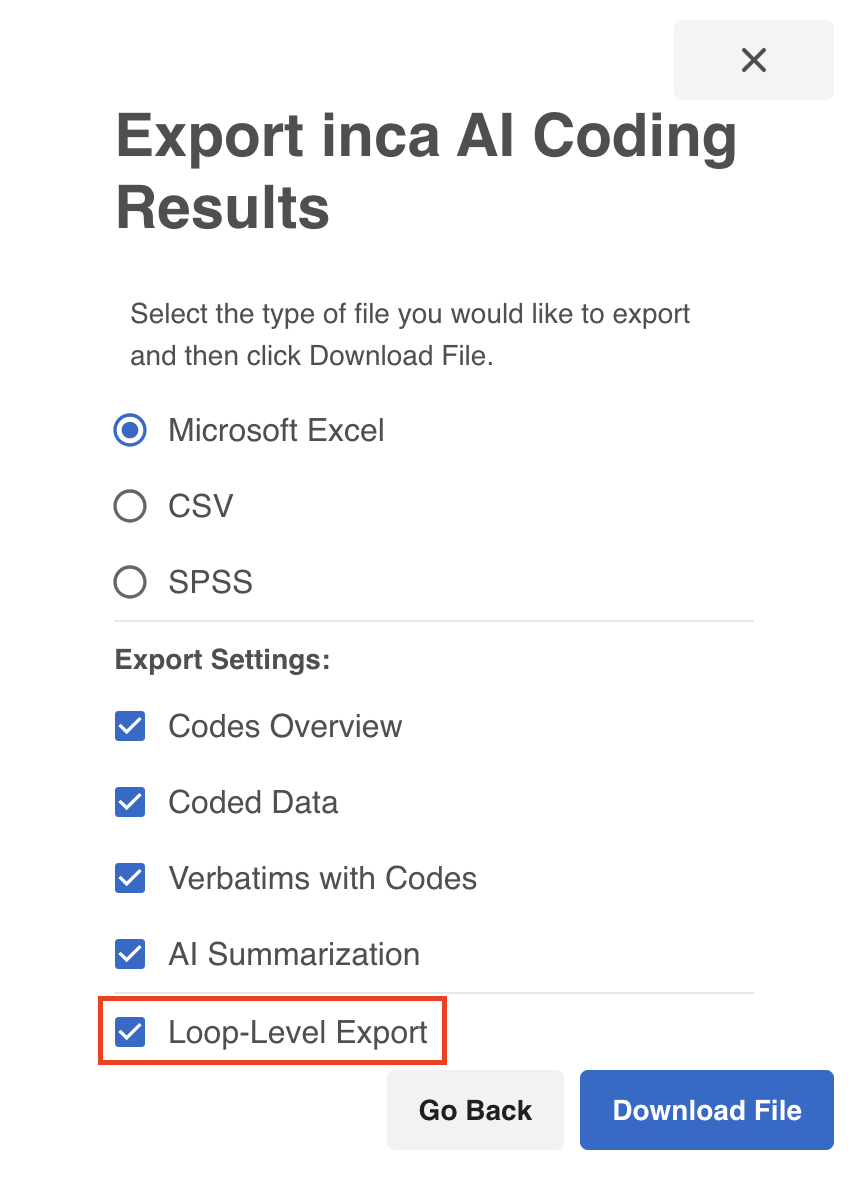Turn off the AI Summarization checkbox

pyautogui.click(x=130, y=954)
